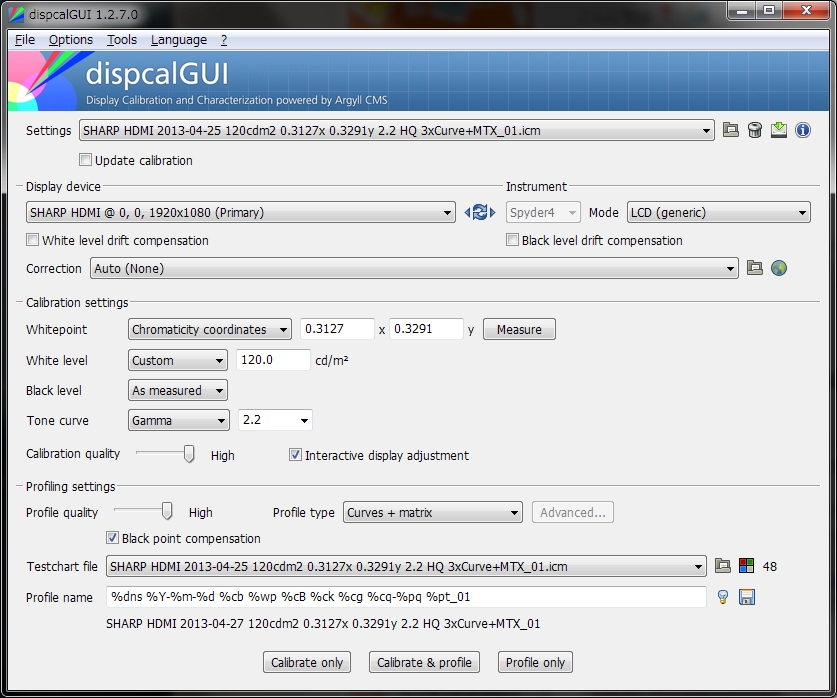Enable Black level drift compensation

[512, 240]
